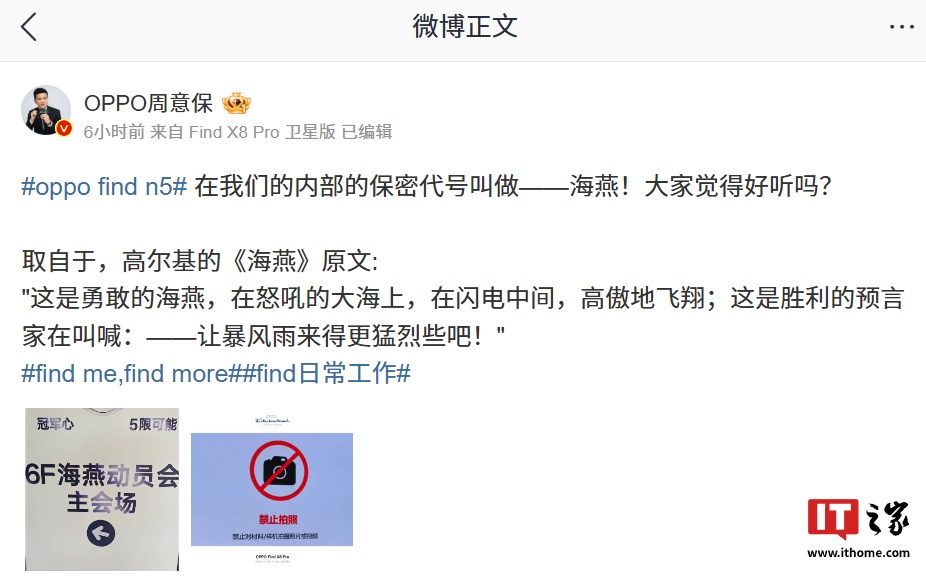The image size is (926, 578).
Task: Tap the orange verified V badge
Action: pos(64,128)
